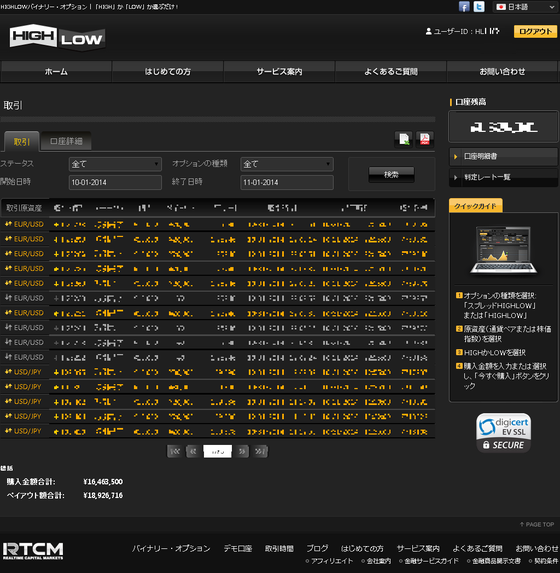Open footer link お問い合わせ
The image size is (560, 573).
(537, 549)
